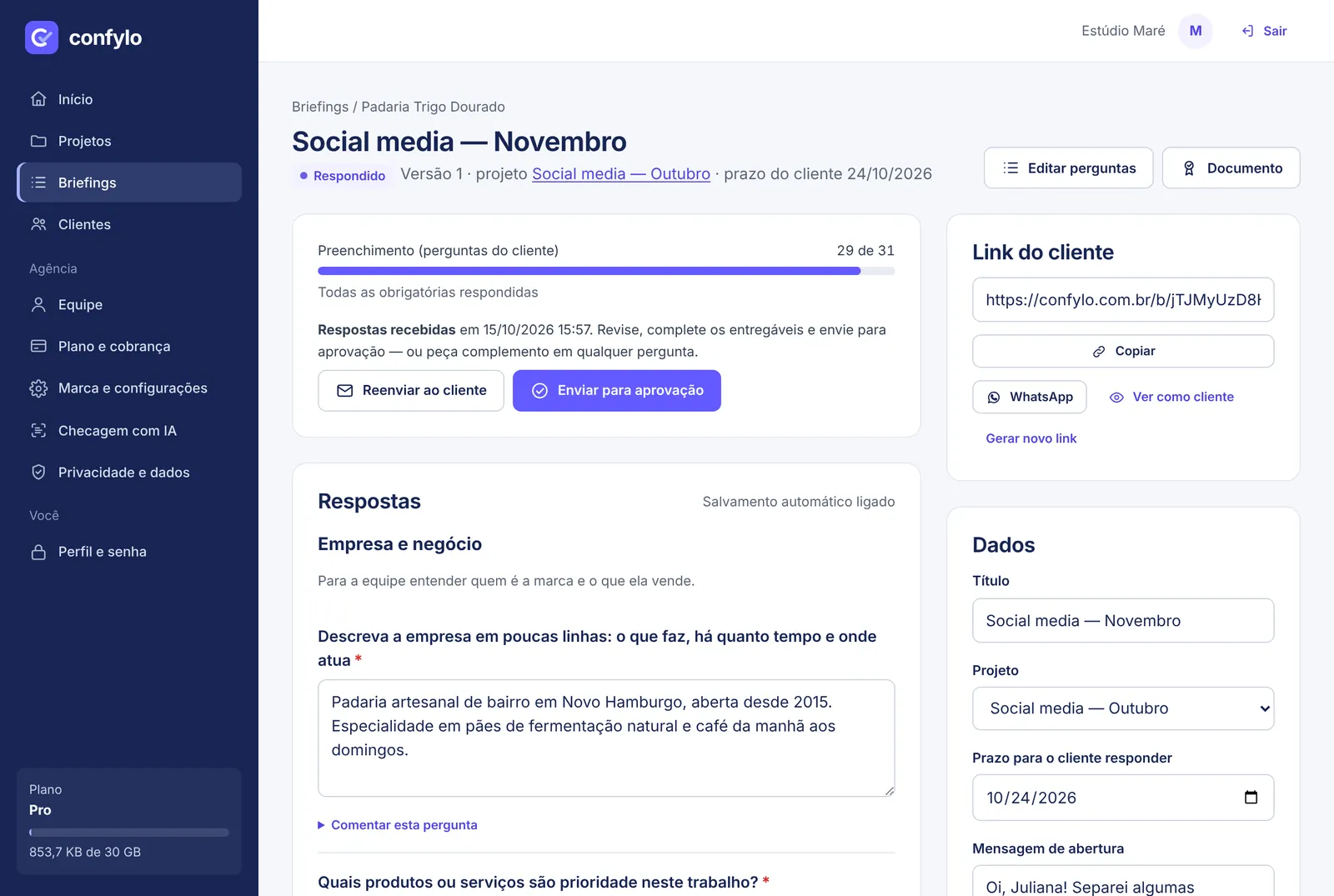Go to Projetos in sidebar
The height and width of the screenshot is (896, 1334).
(x=129, y=141)
